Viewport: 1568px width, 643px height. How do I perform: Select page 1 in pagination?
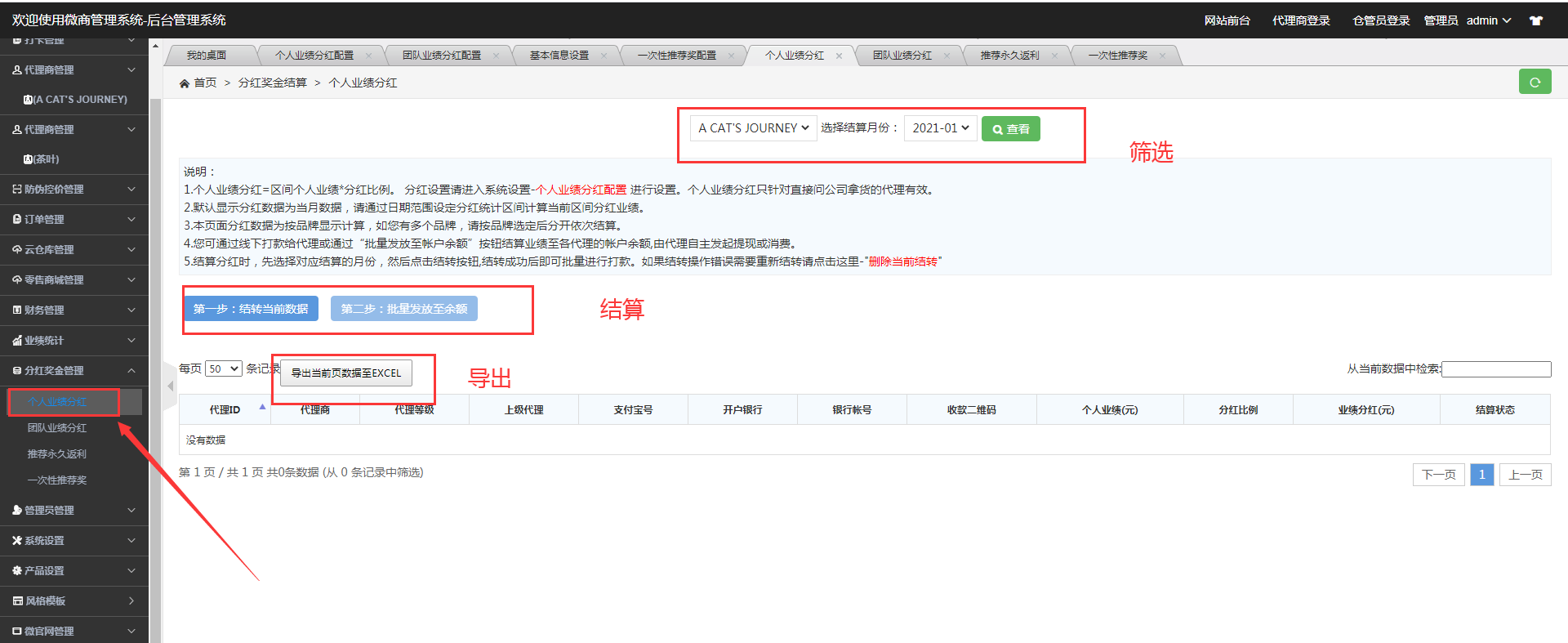(1482, 475)
